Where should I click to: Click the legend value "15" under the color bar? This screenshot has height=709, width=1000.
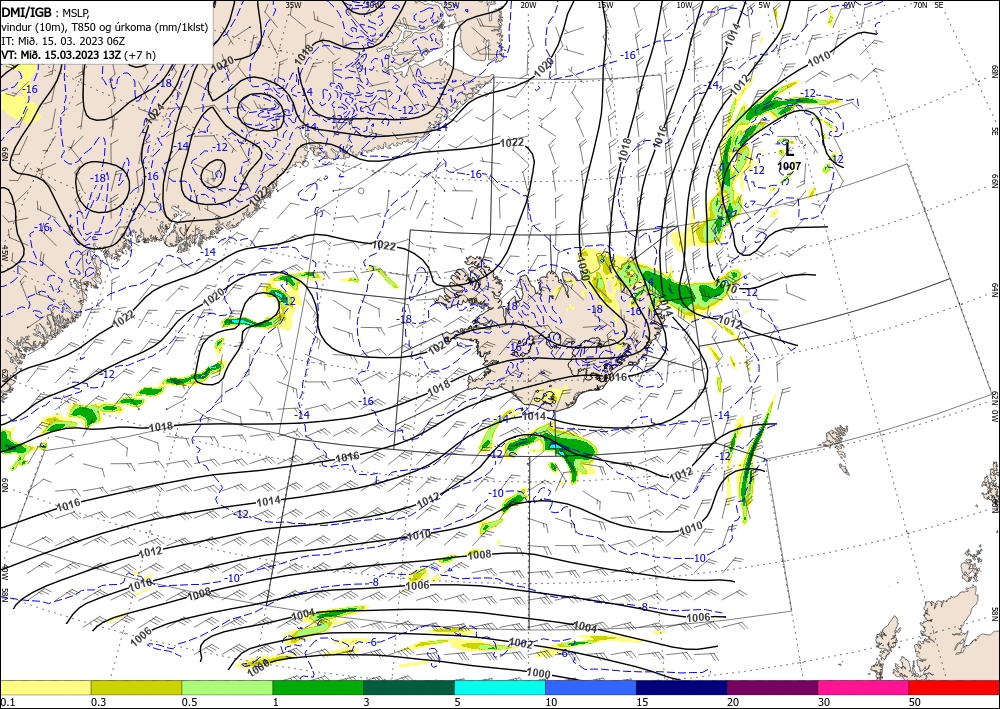click(641, 702)
